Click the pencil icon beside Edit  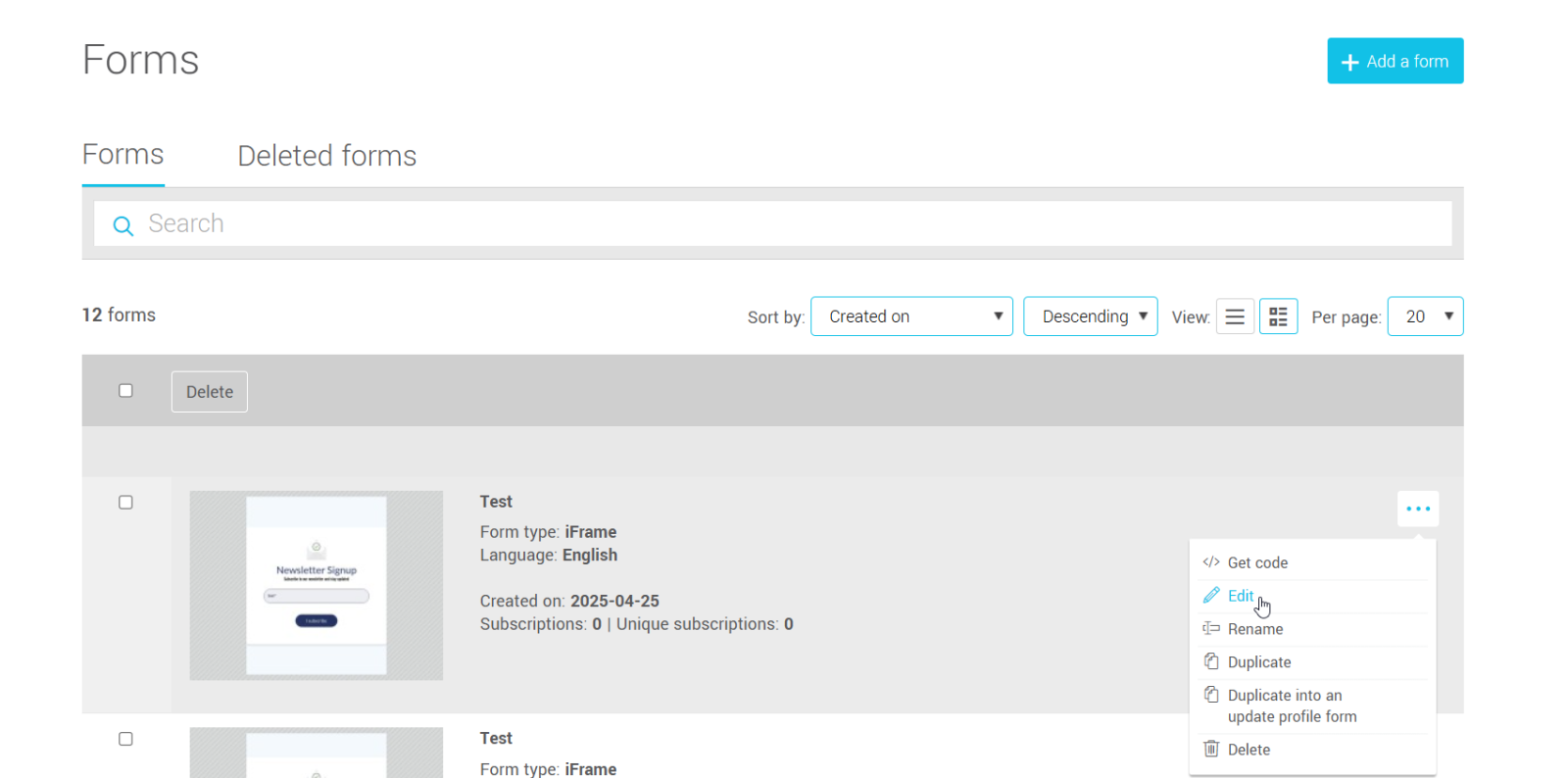pyautogui.click(x=1211, y=596)
